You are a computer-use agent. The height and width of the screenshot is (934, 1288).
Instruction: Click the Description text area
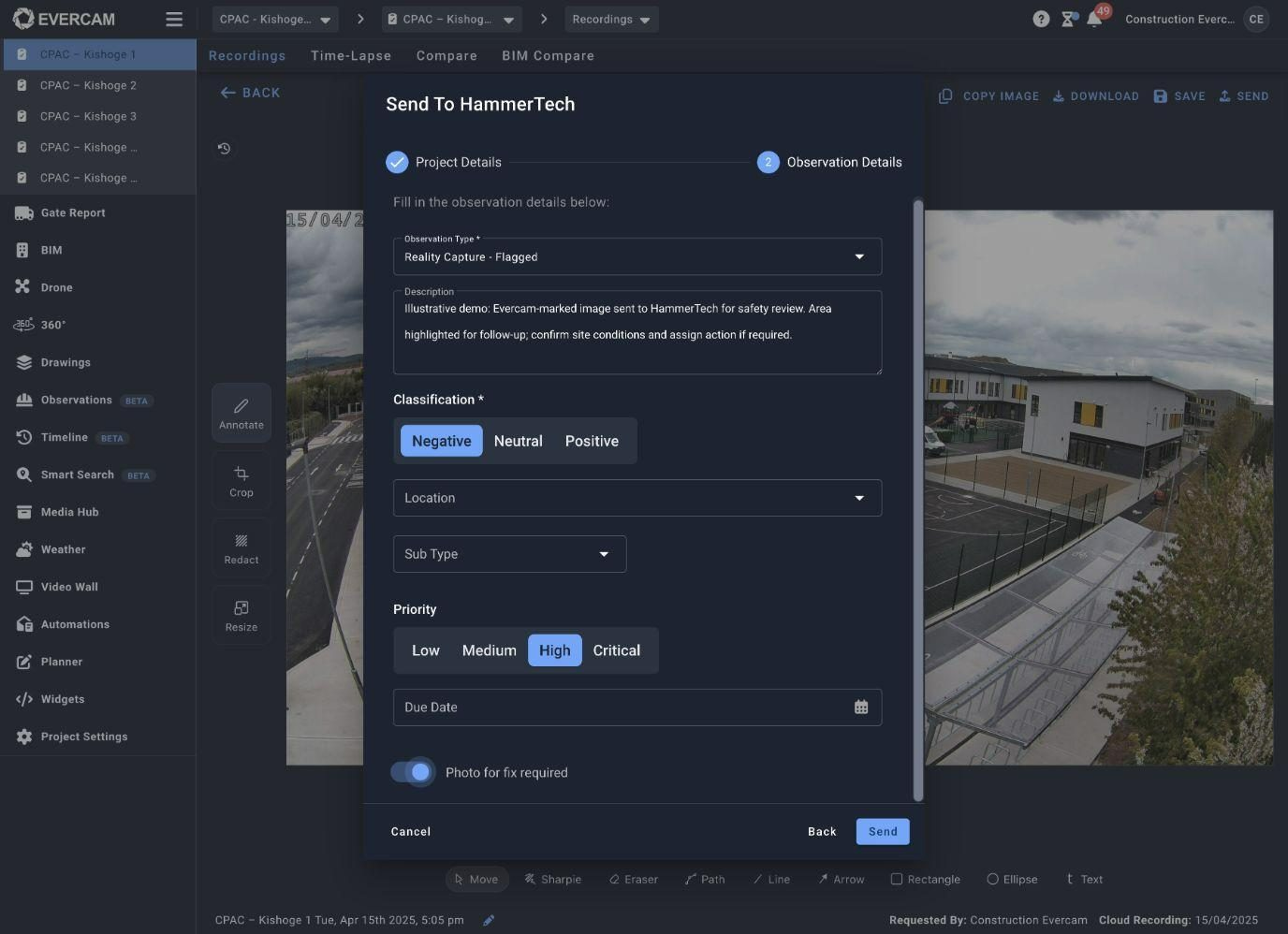pyautogui.click(x=637, y=333)
